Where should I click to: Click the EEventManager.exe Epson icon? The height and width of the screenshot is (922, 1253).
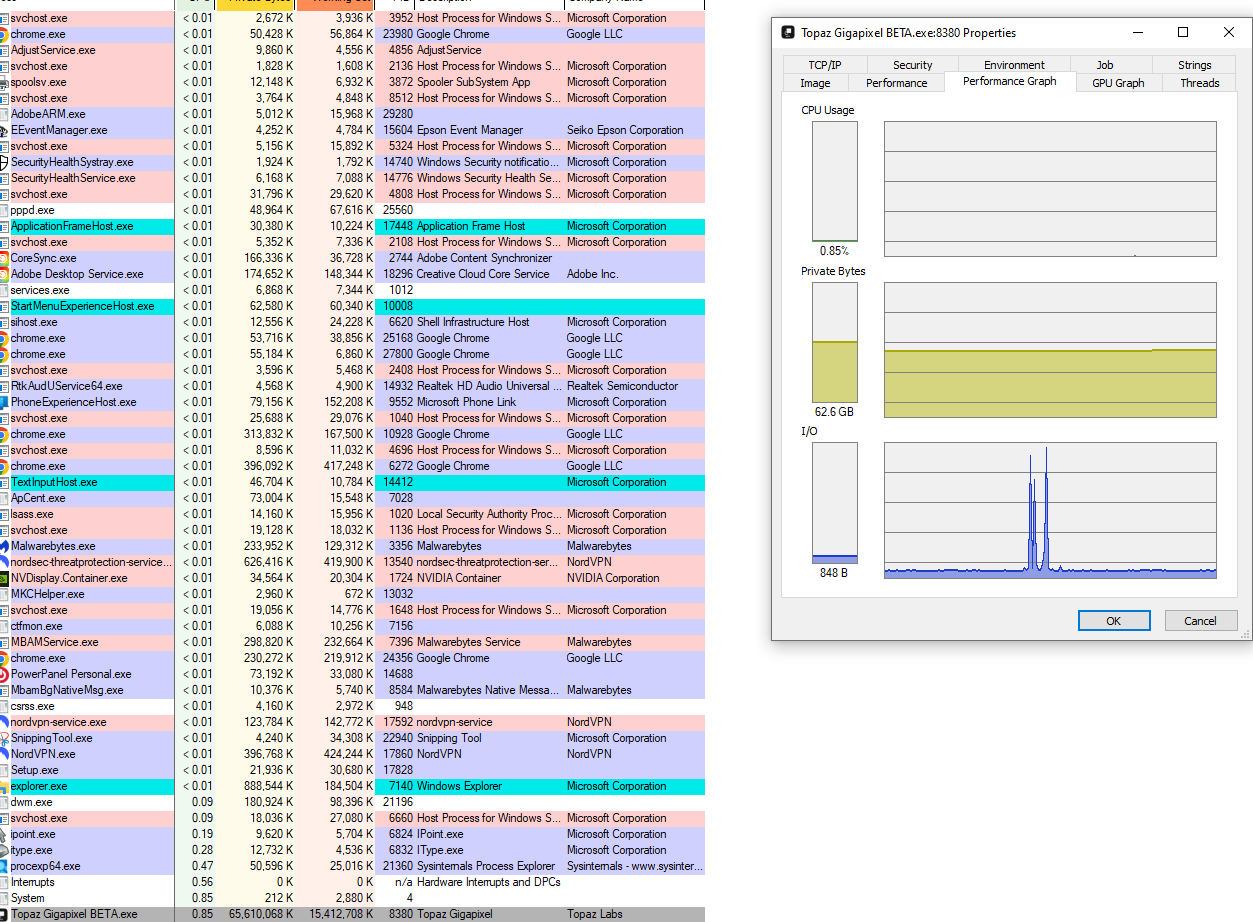click(4, 130)
